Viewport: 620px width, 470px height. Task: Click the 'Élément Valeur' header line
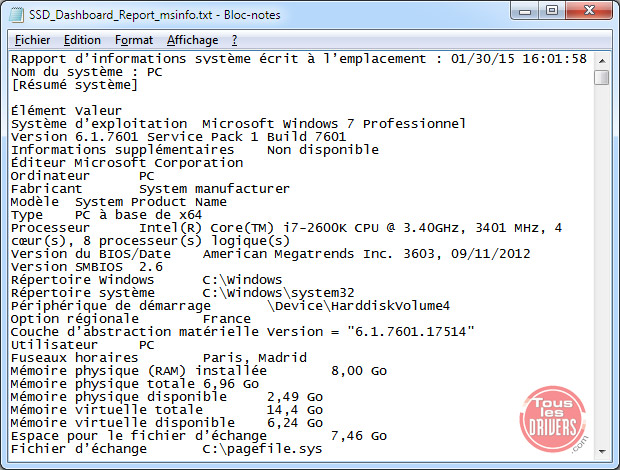66,111
